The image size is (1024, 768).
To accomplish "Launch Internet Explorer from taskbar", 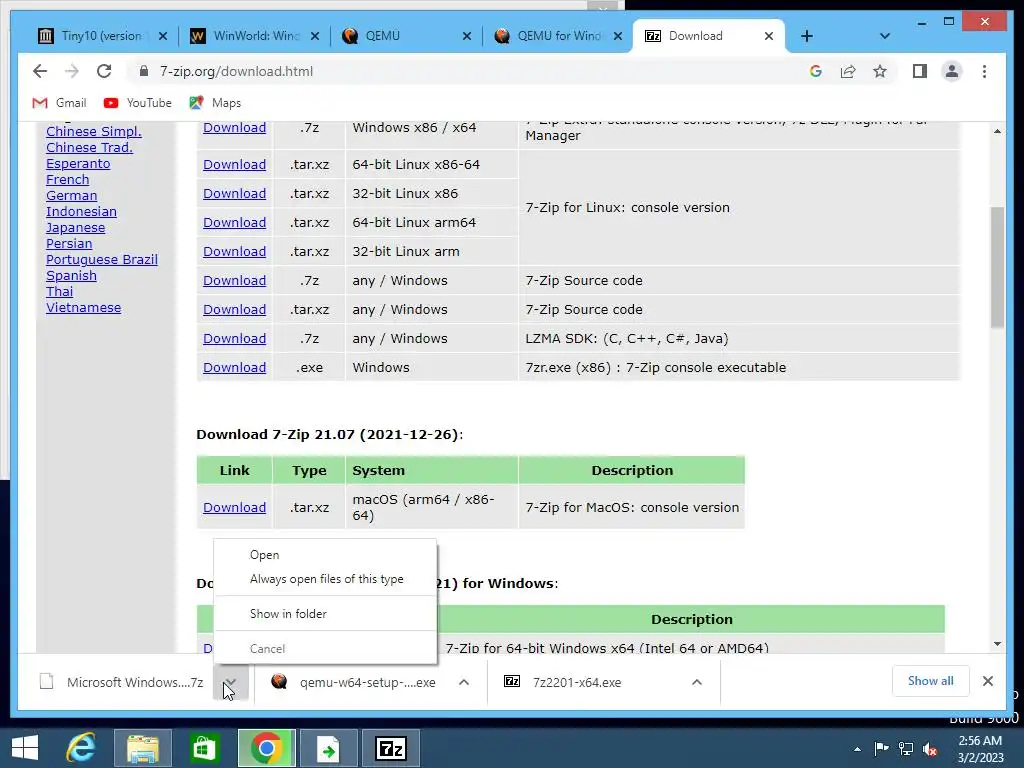I will point(81,748).
